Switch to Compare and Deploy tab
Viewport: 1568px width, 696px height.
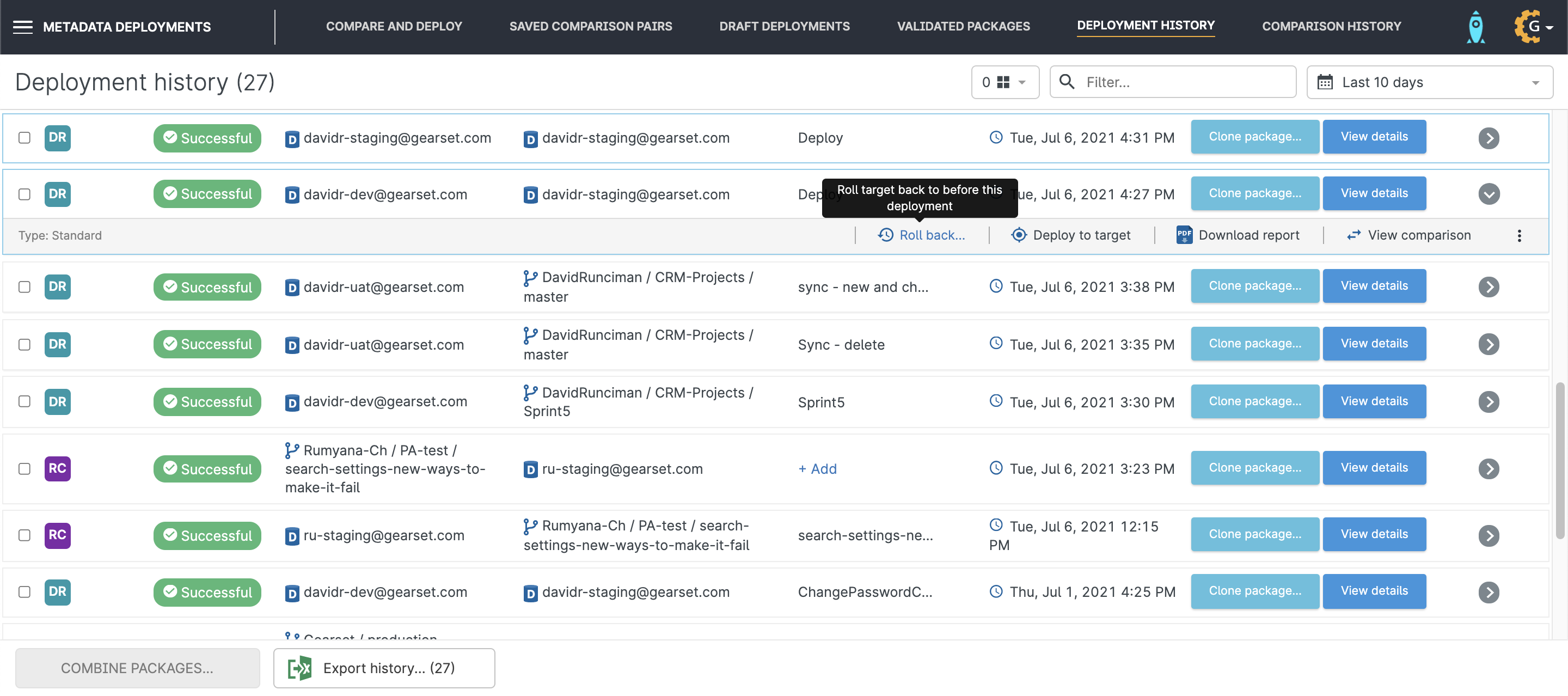point(394,26)
